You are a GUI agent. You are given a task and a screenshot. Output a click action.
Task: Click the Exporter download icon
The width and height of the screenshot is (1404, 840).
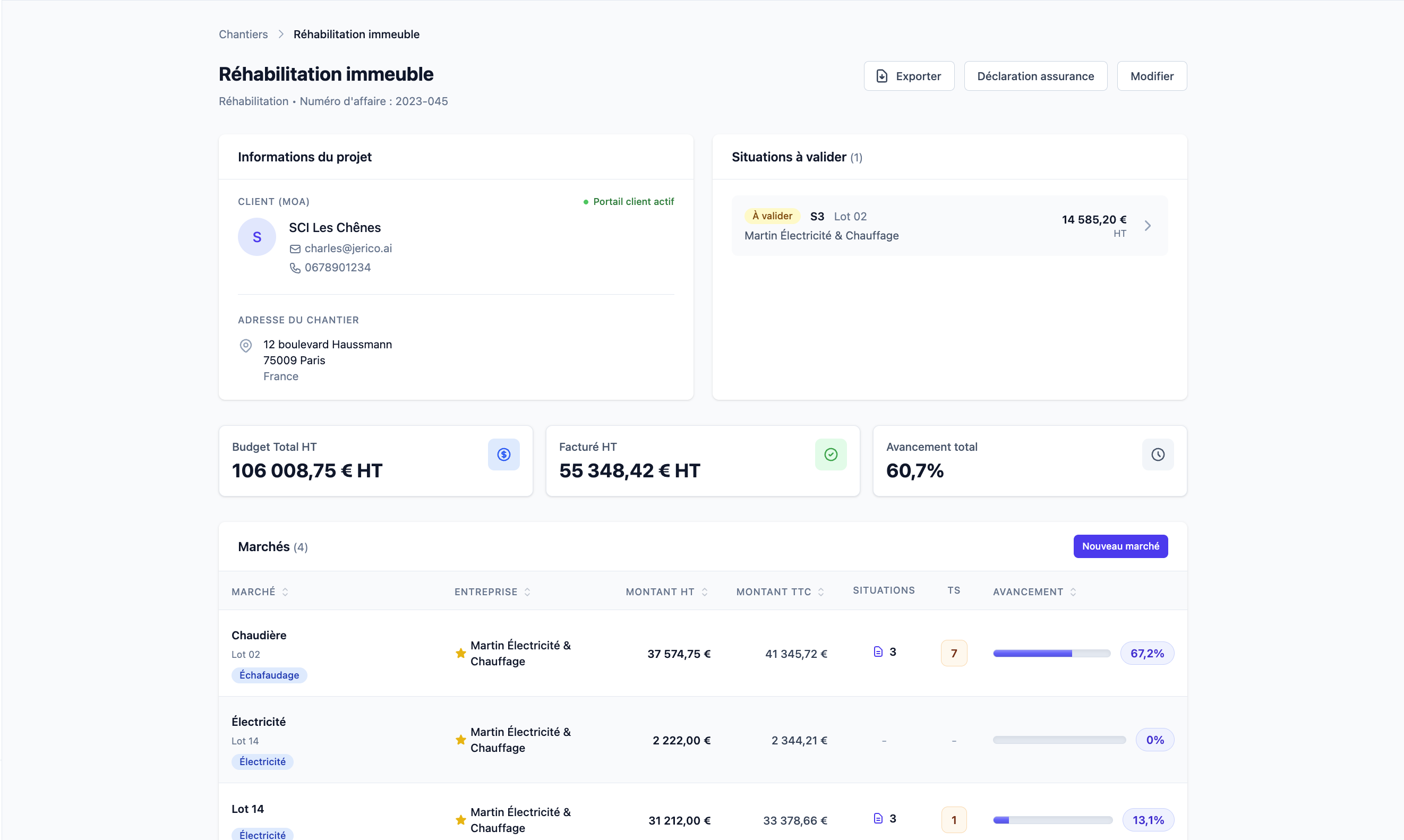881,76
